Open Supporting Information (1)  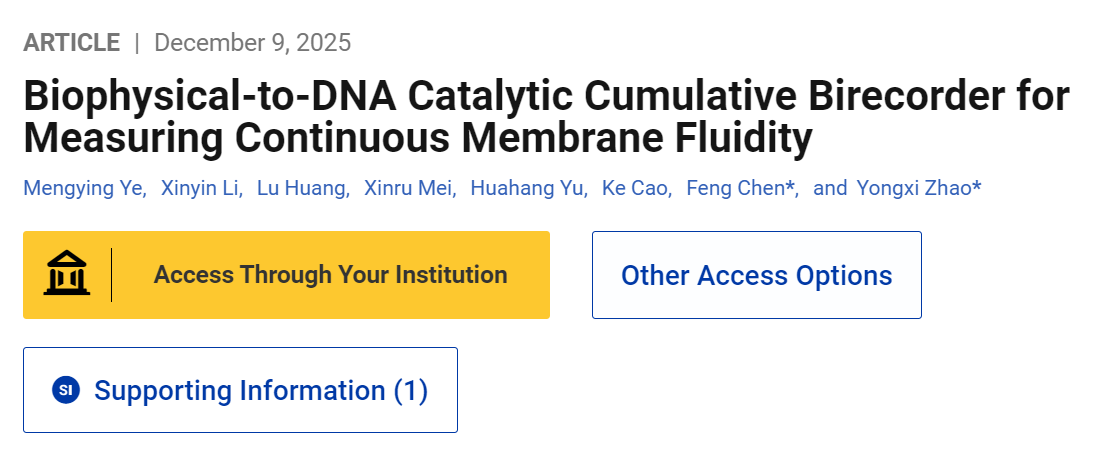[260, 390]
